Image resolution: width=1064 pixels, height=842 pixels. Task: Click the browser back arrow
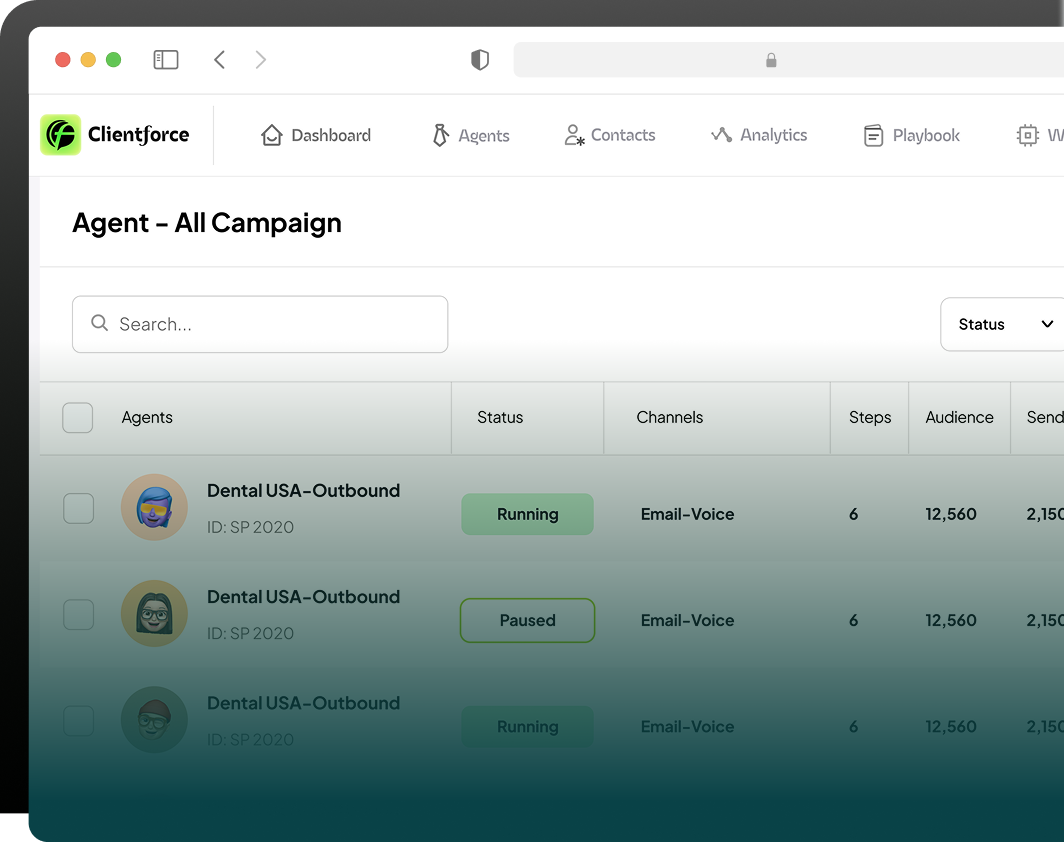point(219,60)
